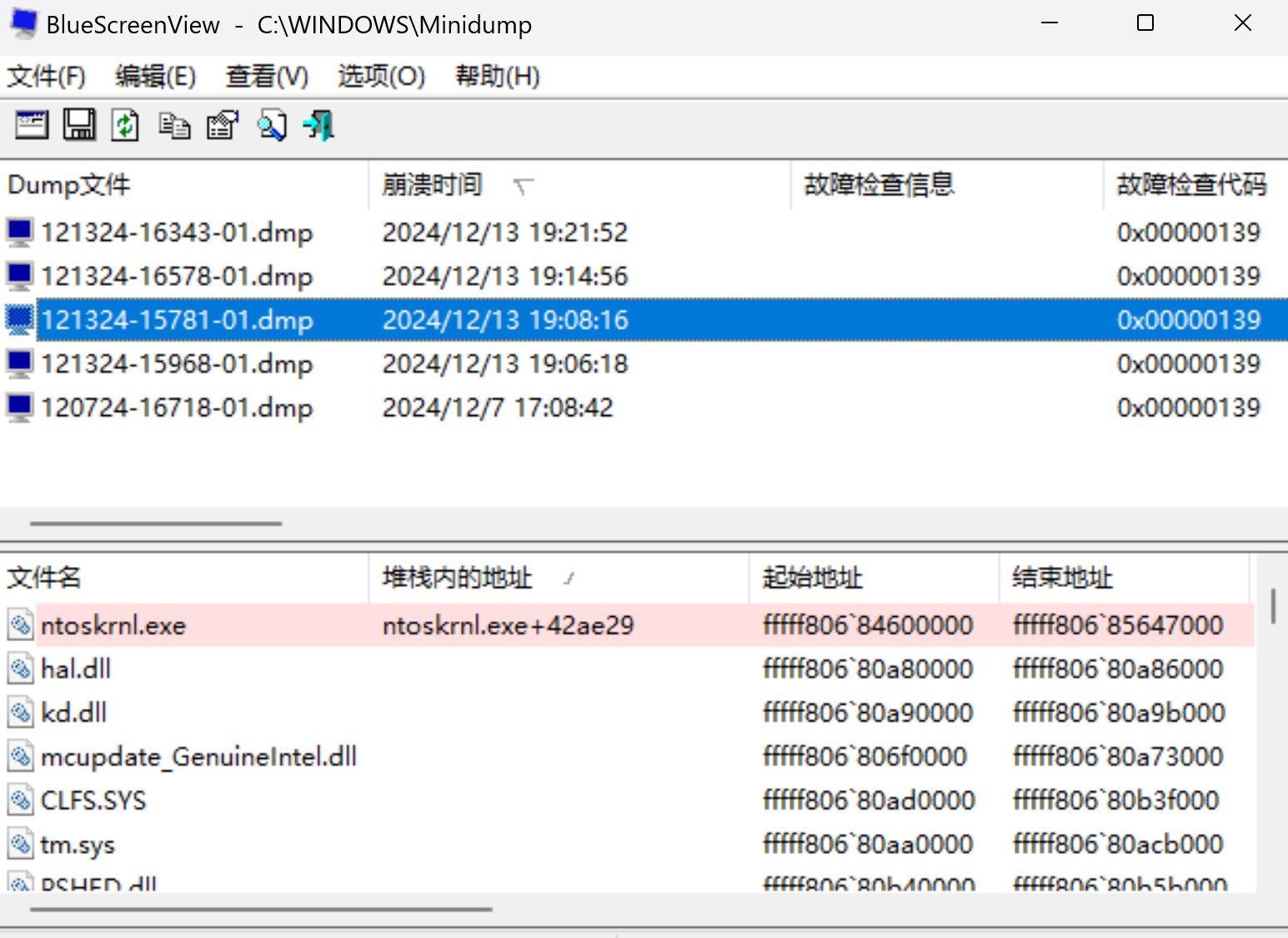The height and width of the screenshot is (938, 1288).
Task: Open Advanced Options via first toolbar icon
Action: tap(31, 125)
